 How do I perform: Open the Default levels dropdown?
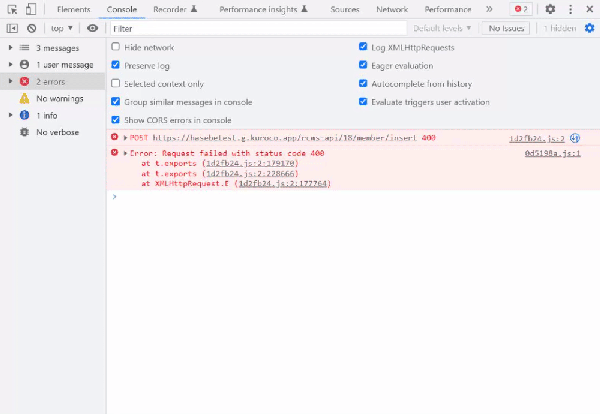click(442, 28)
